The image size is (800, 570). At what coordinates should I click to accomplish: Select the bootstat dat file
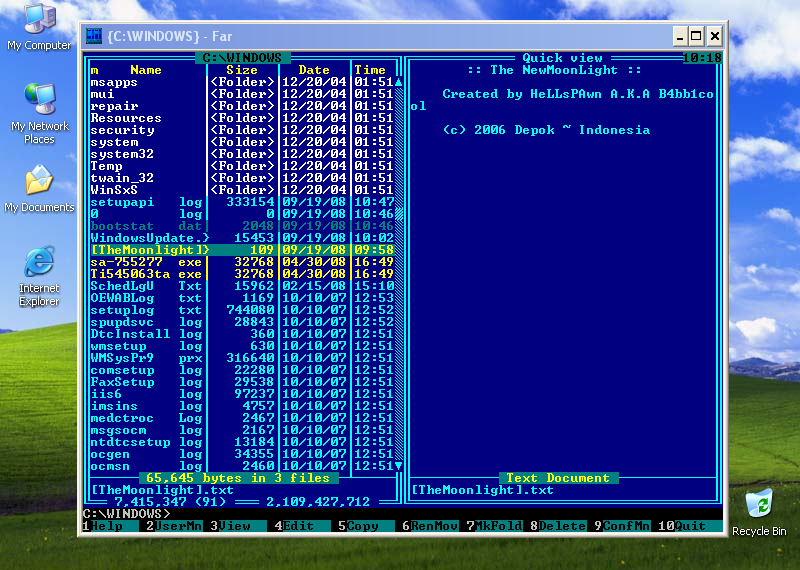(242, 226)
